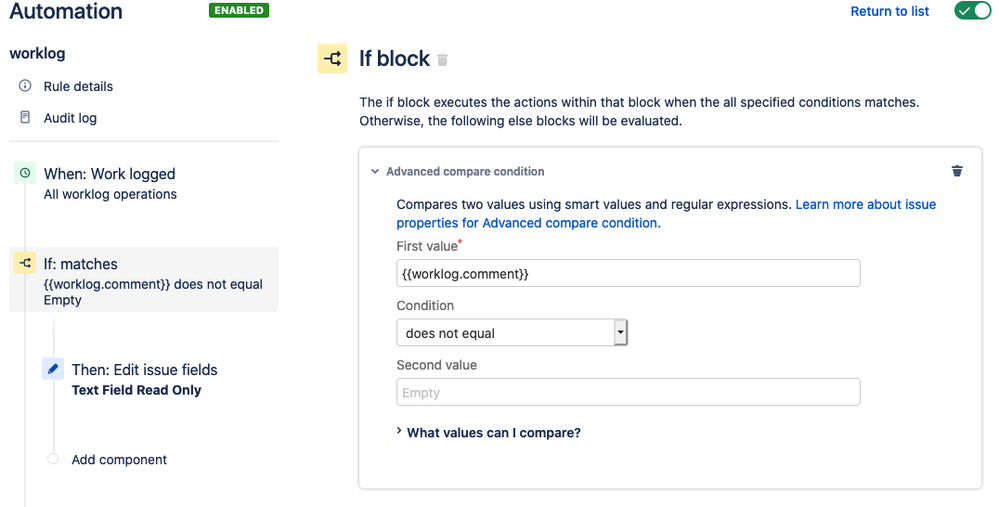
Task: Toggle the rule enabled switch off
Action: 972,11
